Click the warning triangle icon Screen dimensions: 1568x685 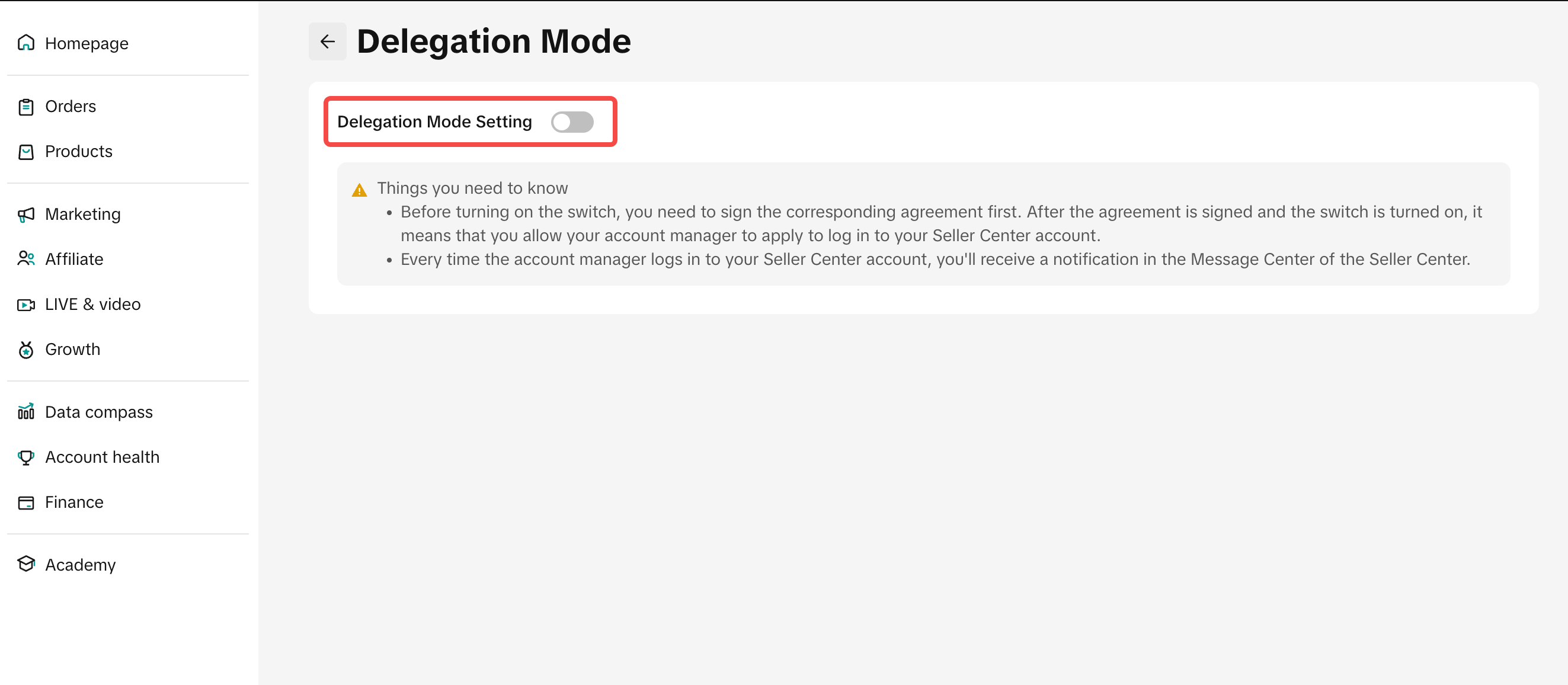pyautogui.click(x=359, y=190)
